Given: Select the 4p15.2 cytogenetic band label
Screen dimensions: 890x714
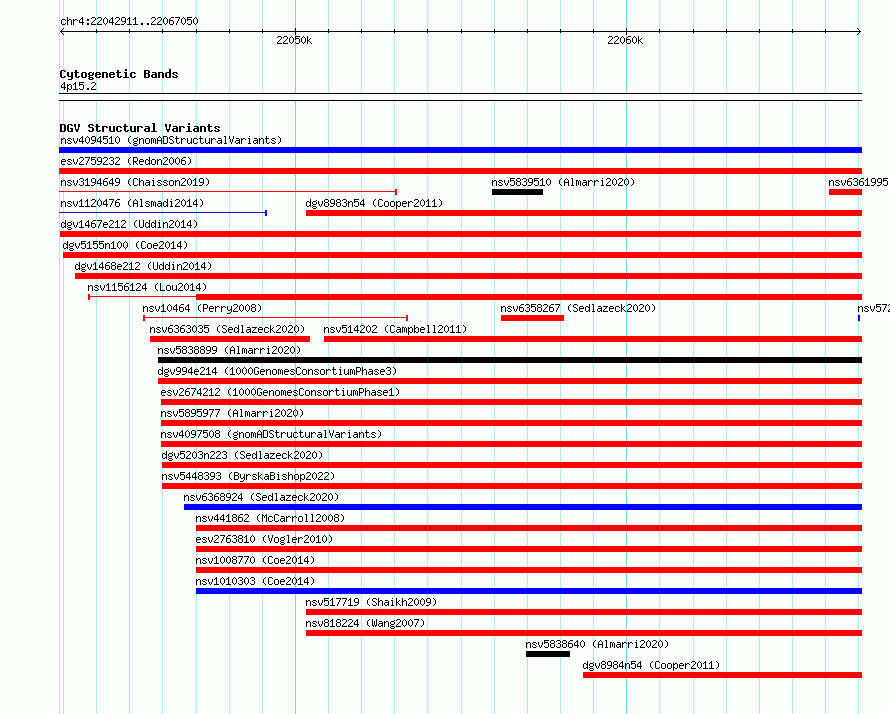Looking at the screenshot, I should pos(78,86).
